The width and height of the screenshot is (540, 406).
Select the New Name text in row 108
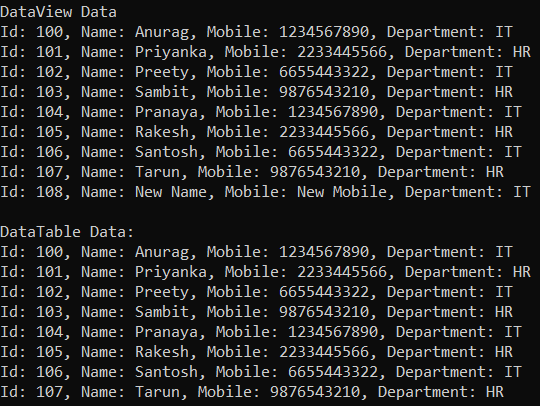[x=171, y=192]
